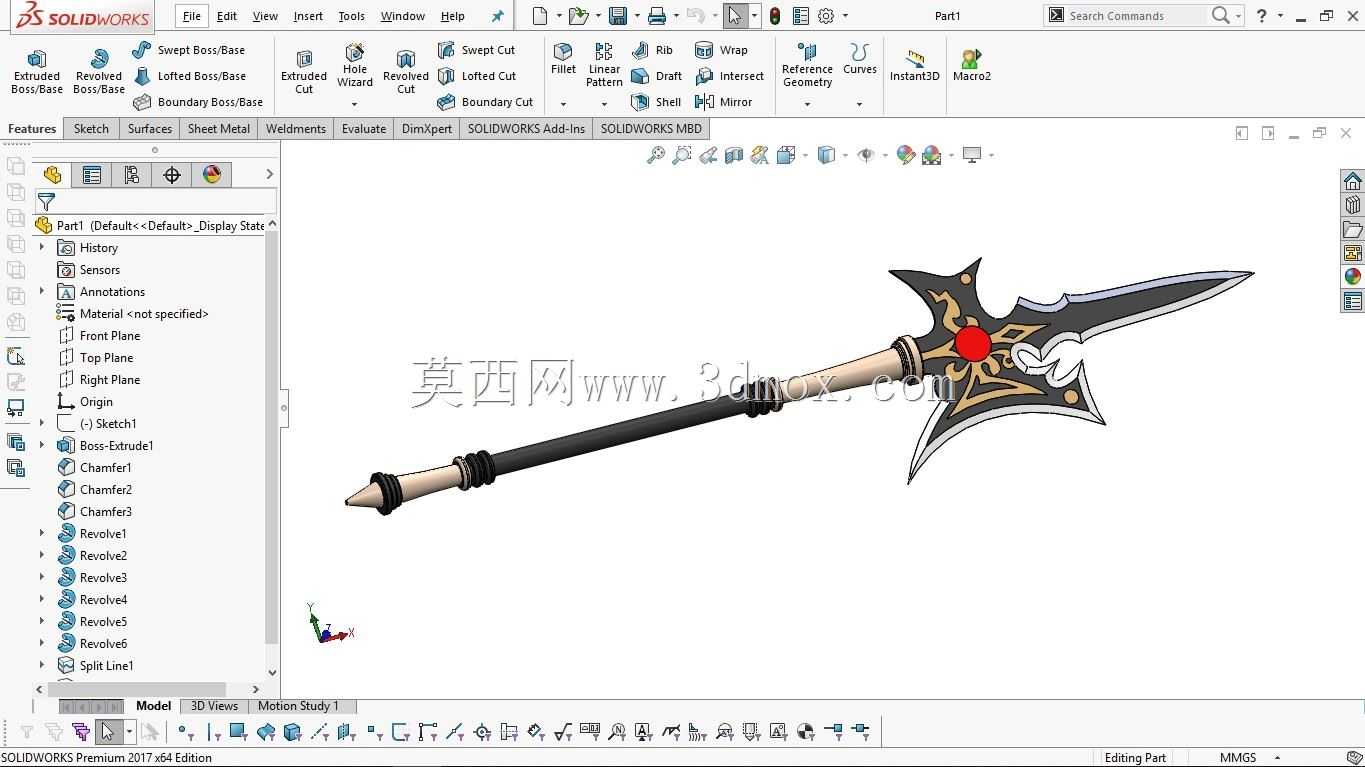Open the Insert menu
This screenshot has width=1365, height=767.
point(308,16)
